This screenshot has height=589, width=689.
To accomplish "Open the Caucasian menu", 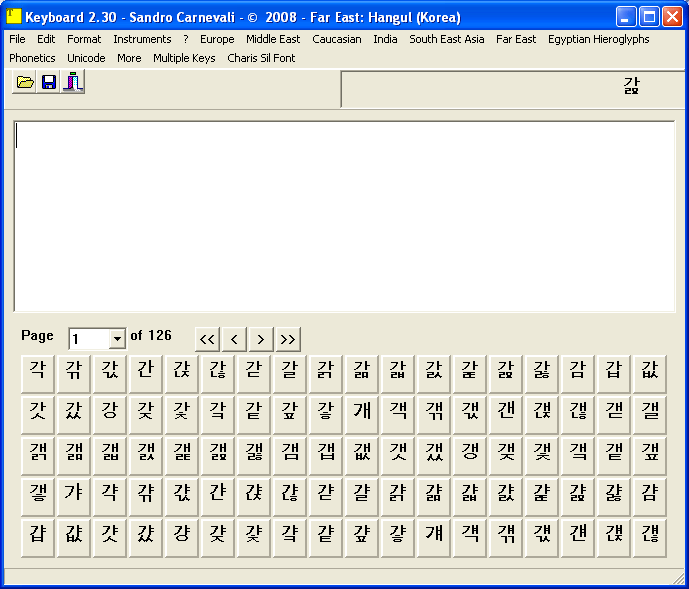I will 337,39.
